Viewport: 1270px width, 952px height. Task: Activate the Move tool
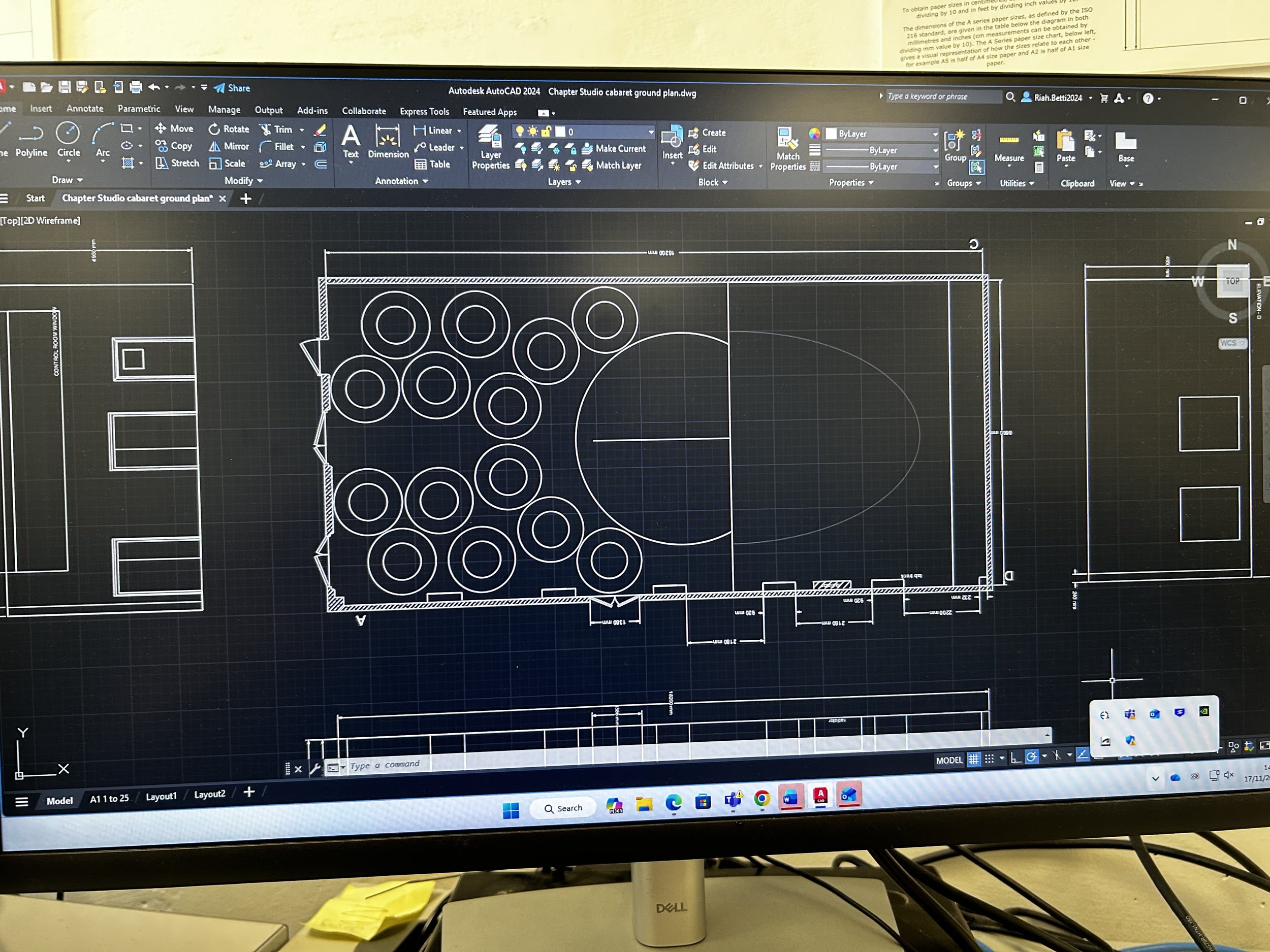point(174,128)
